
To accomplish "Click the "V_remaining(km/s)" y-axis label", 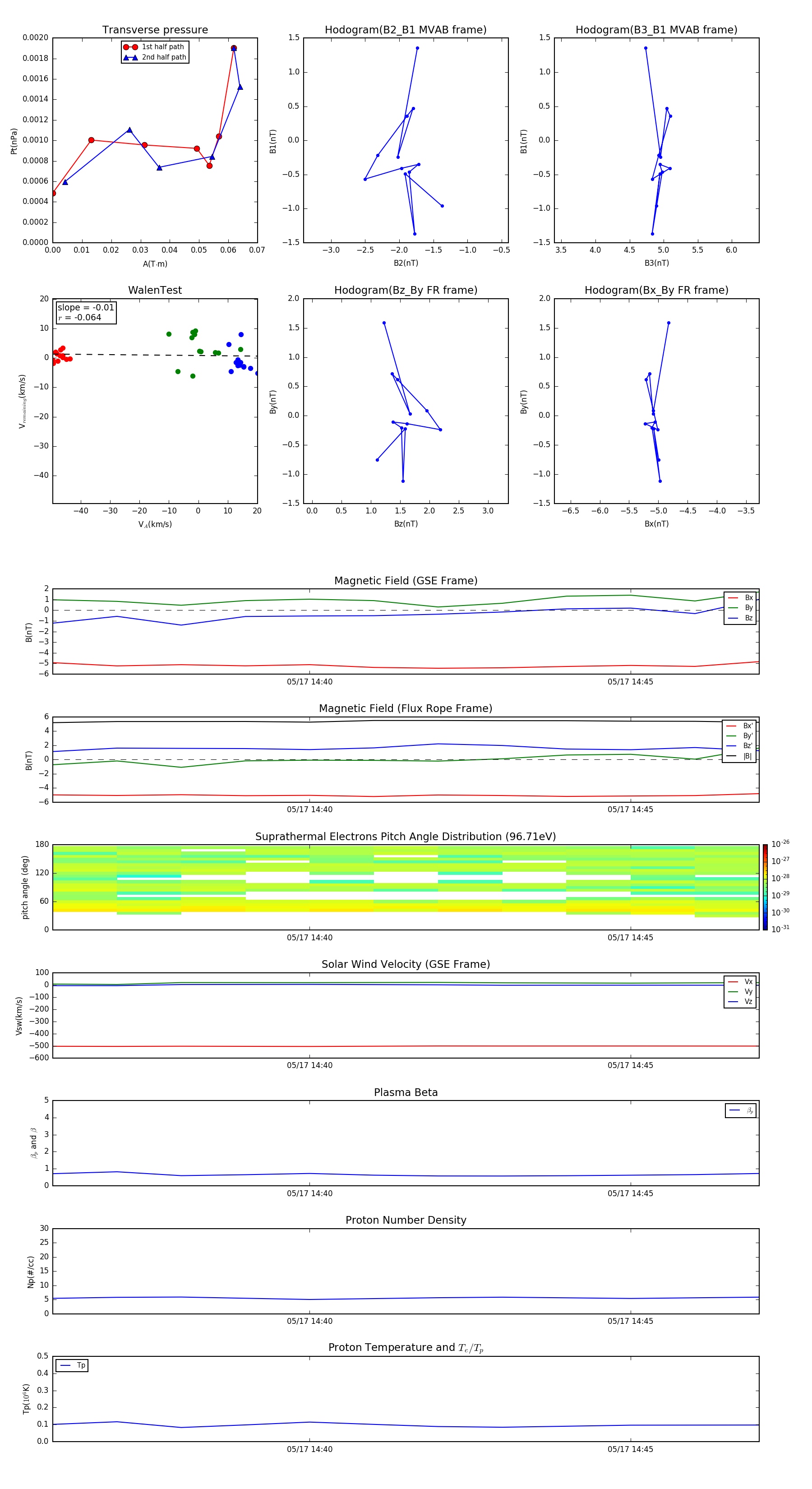I will (x=22, y=401).
